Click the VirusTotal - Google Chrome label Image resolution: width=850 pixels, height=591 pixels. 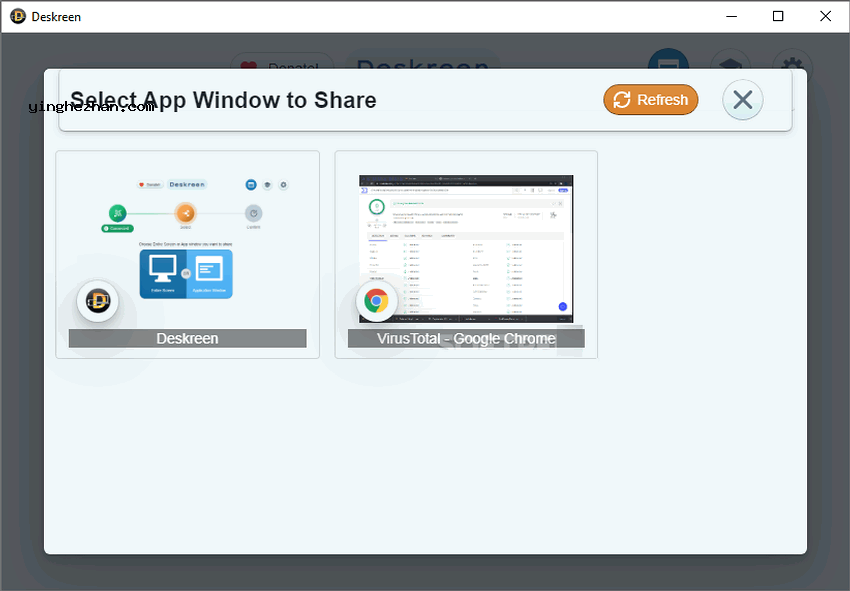pos(466,338)
